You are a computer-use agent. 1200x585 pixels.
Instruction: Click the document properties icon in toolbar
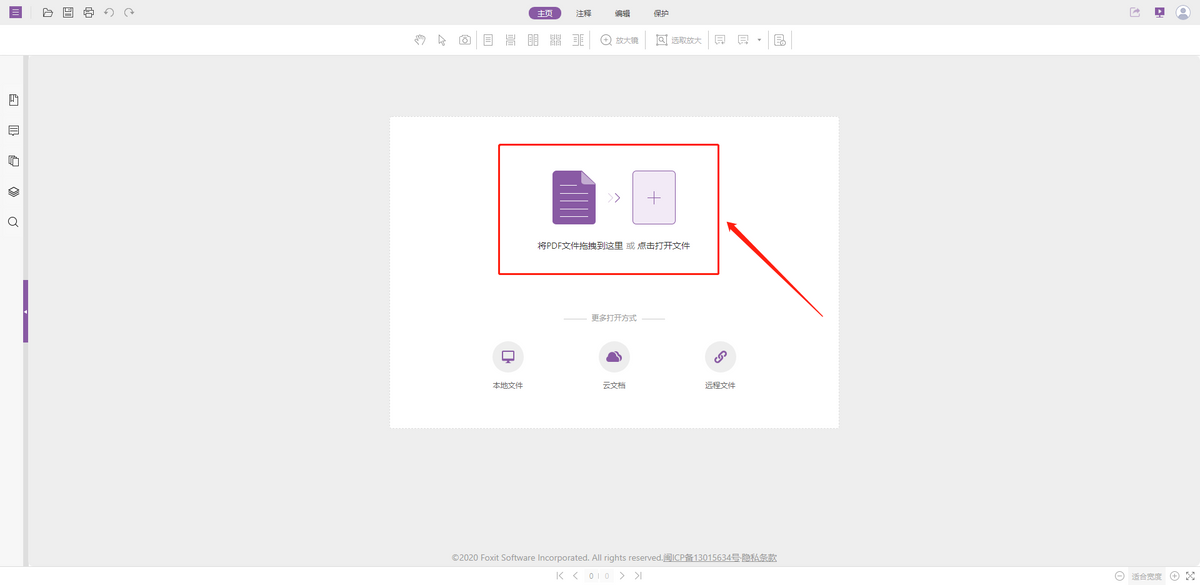780,40
